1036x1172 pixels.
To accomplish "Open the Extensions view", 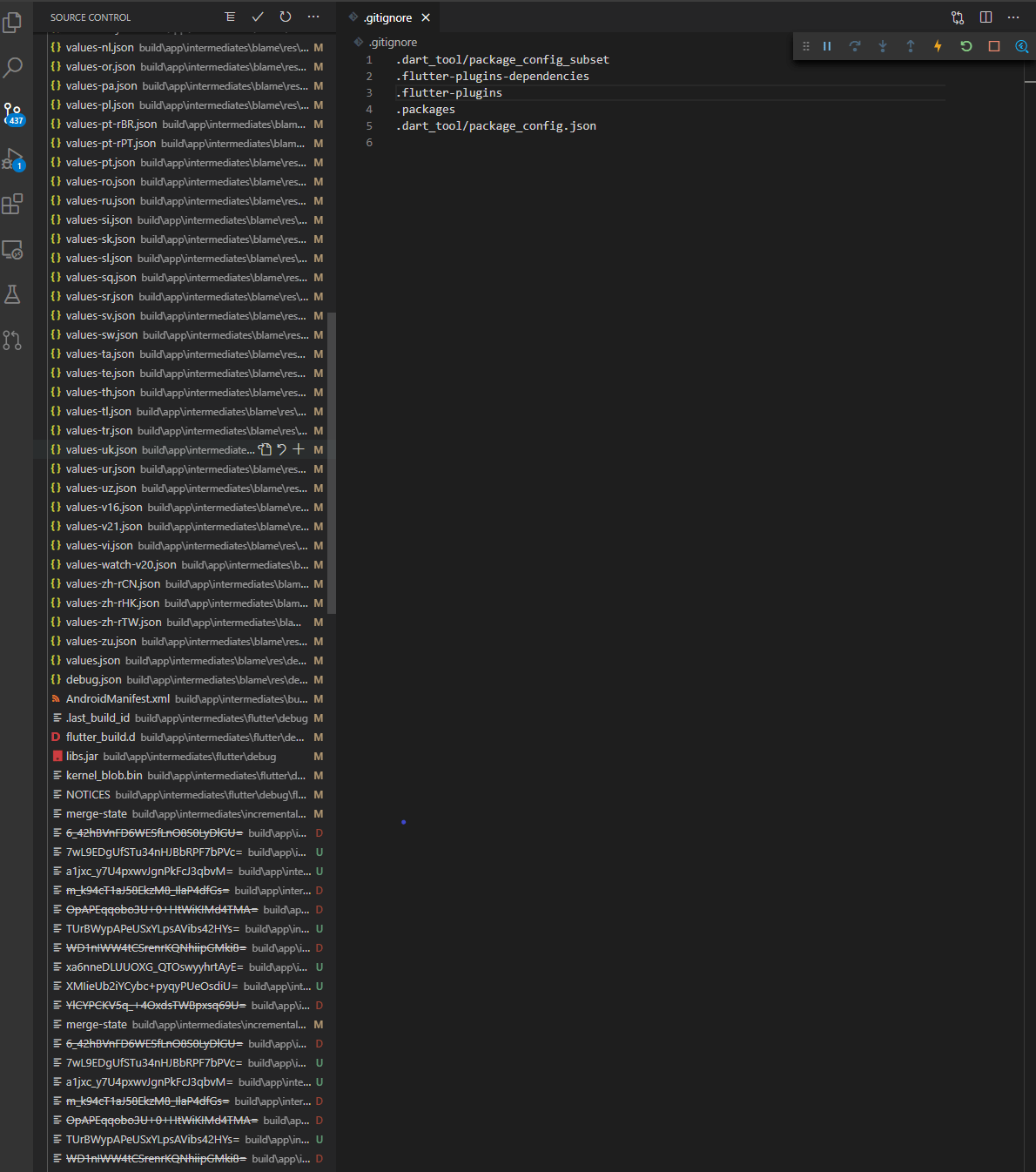I will 13,204.
